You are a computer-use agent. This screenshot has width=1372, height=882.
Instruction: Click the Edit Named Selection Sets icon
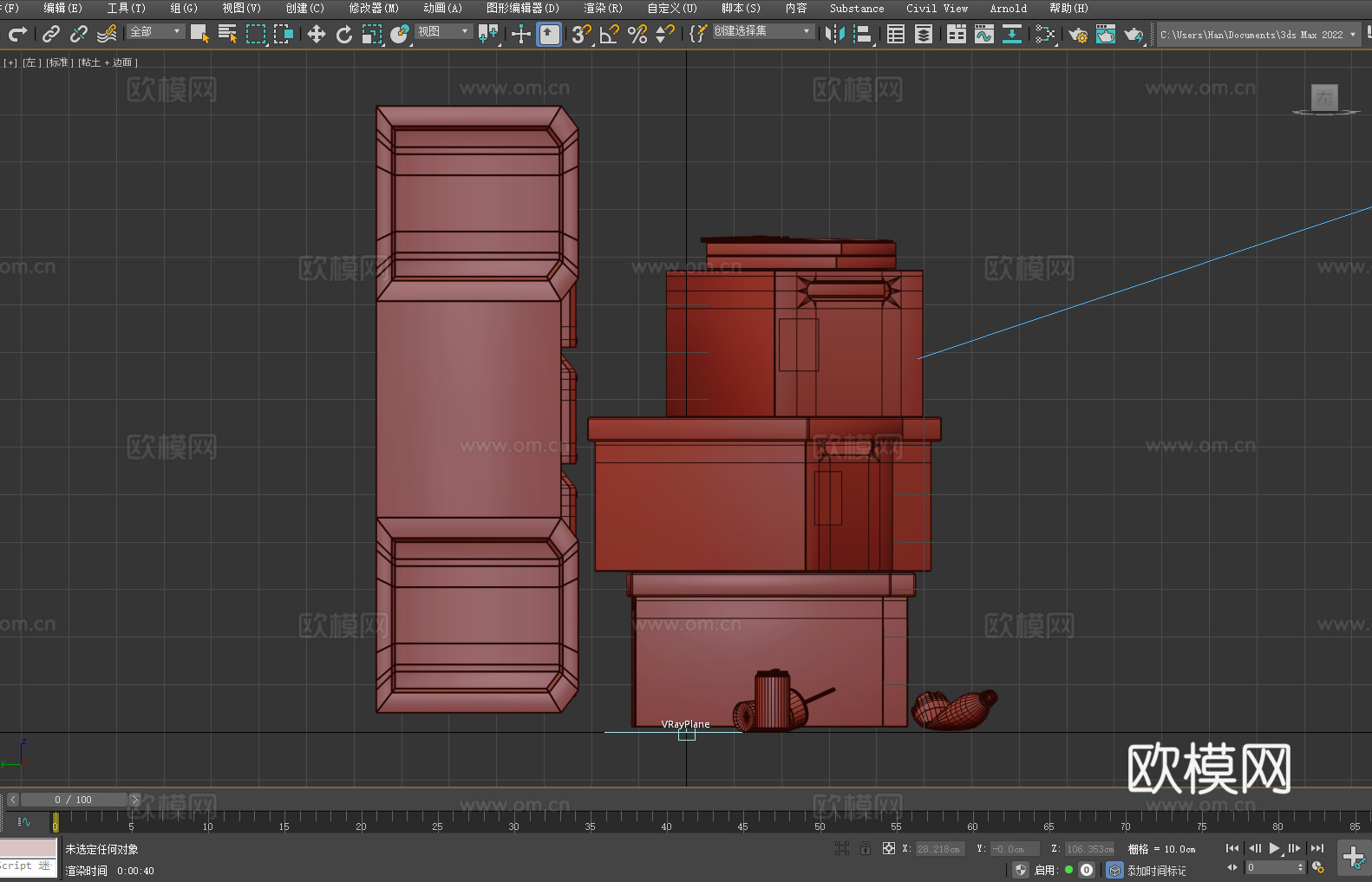click(x=698, y=34)
